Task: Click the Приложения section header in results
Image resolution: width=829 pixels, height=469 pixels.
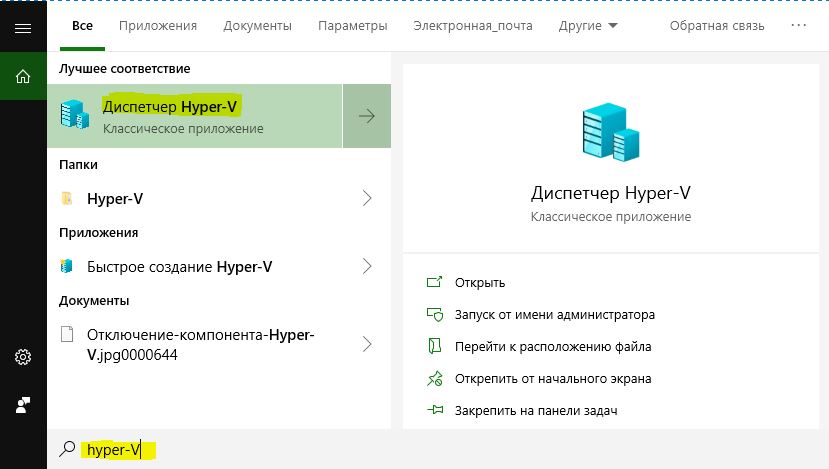Action: coord(98,233)
